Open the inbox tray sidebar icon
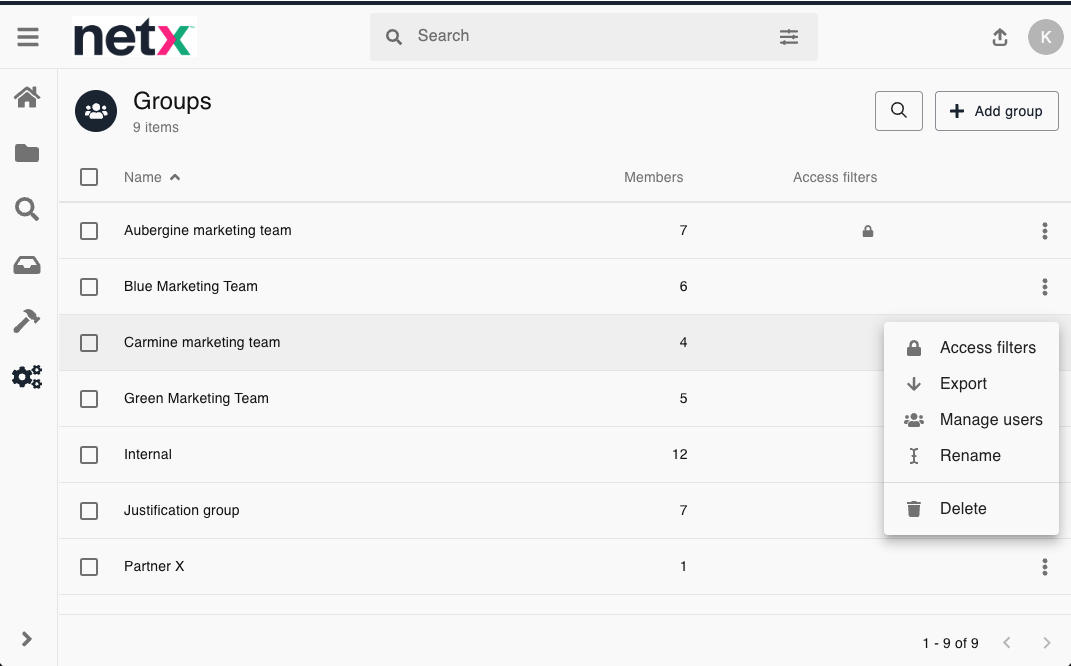 click(x=27, y=265)
